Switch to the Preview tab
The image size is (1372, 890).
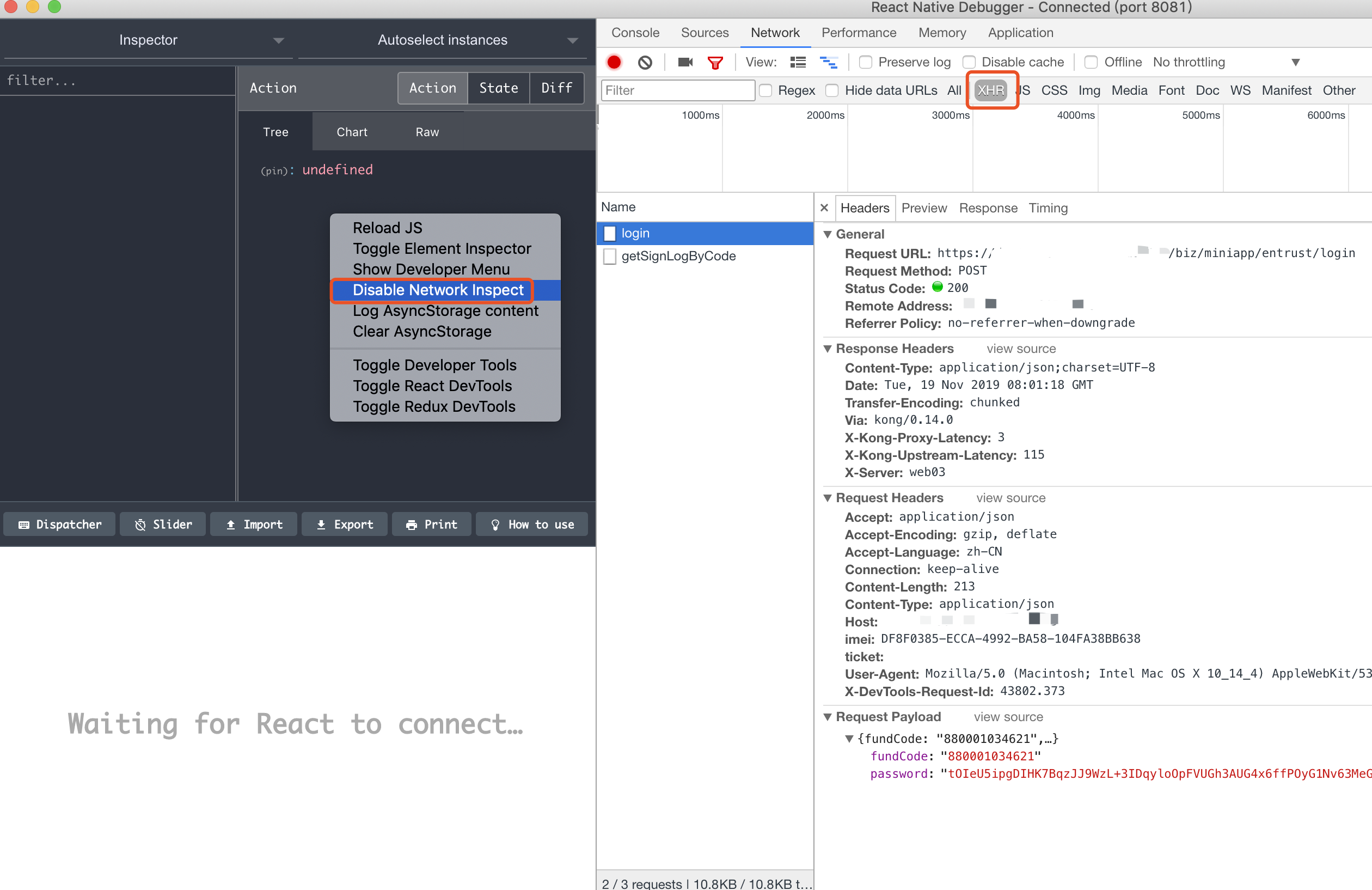pyautogui.click(x=923, y=208)
